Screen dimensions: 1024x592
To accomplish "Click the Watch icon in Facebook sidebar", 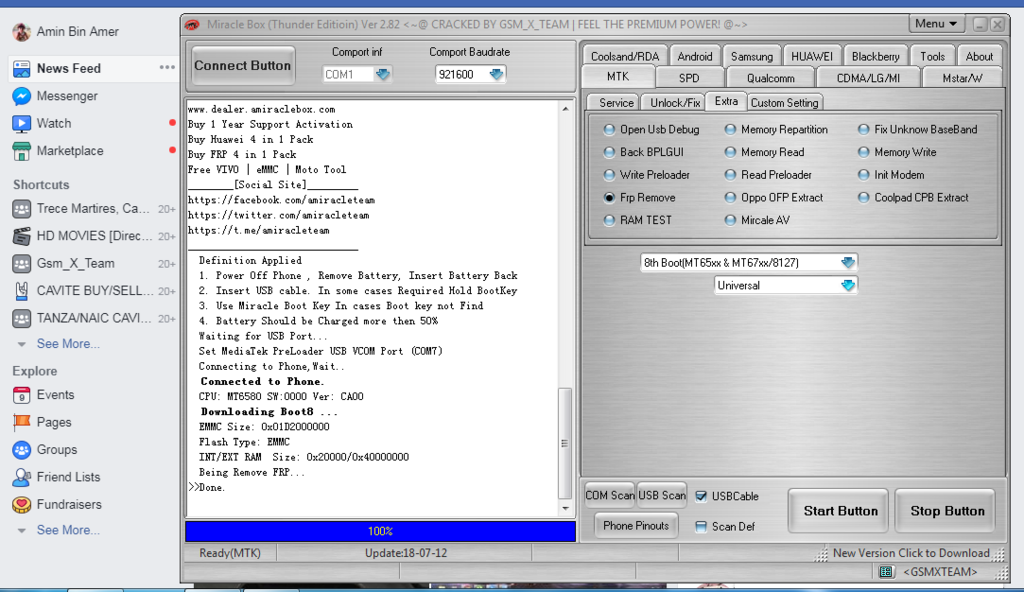I will [x=22, y=123].
